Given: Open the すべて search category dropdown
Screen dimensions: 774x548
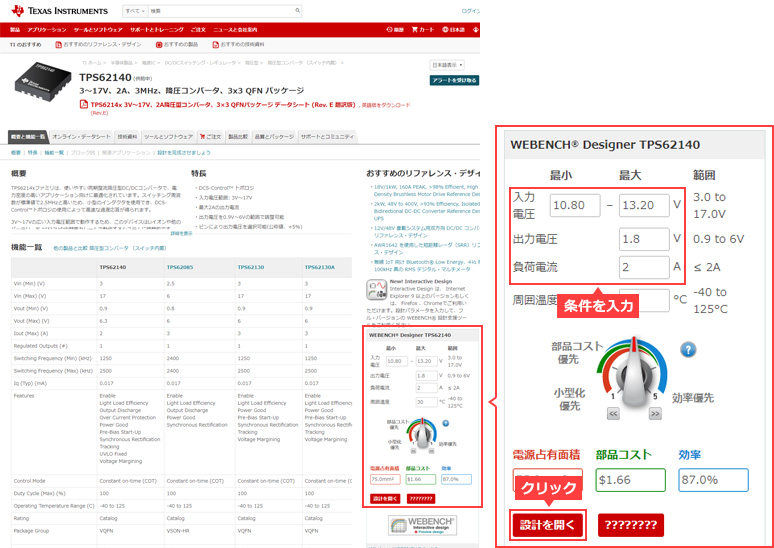Looking at the screenshot, I should point(135,10).
